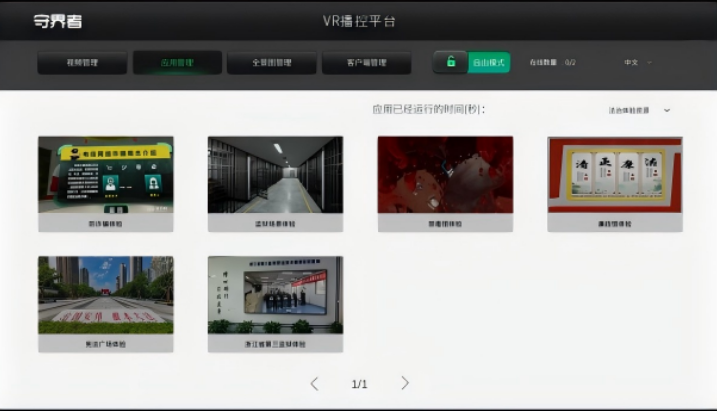Toggle the 自由模式 free mode switch
Image resolution: width=717 pixels, height=411 pixels.
click(489, 63)
